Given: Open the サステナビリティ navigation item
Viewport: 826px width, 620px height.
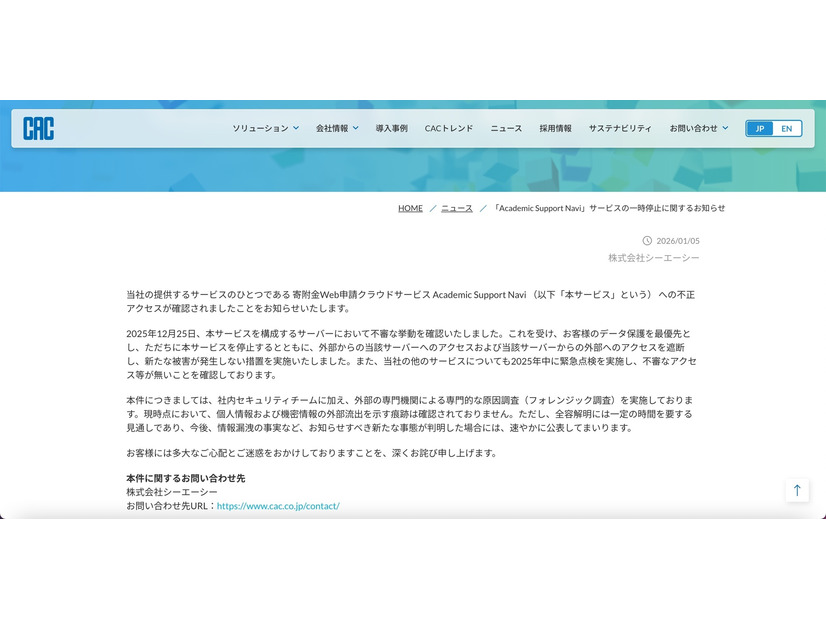Looking at the screenshot, I should point(619,128).
